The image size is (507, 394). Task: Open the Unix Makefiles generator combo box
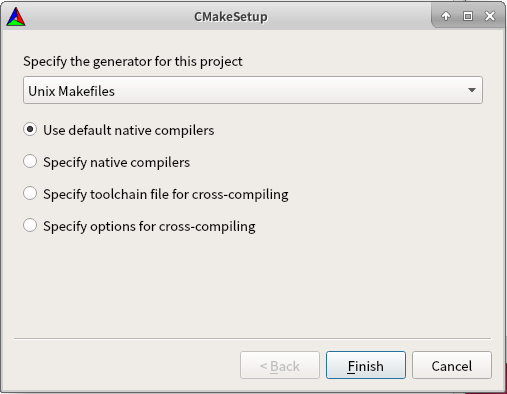253,90
